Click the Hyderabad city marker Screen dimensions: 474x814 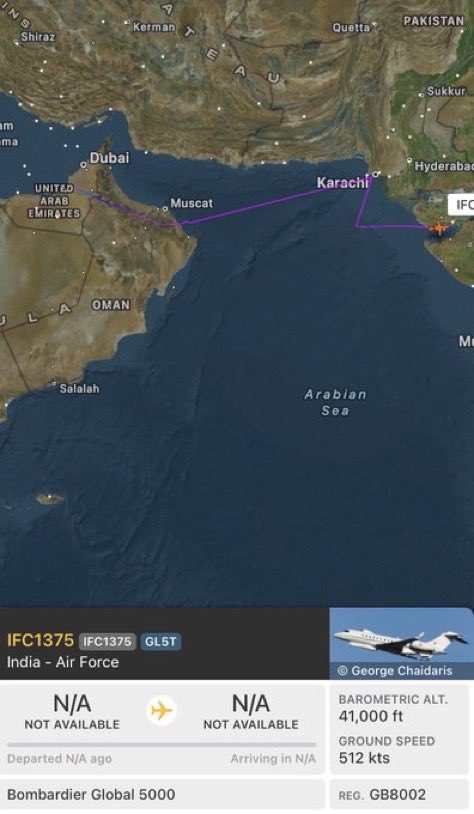(409, 161)
